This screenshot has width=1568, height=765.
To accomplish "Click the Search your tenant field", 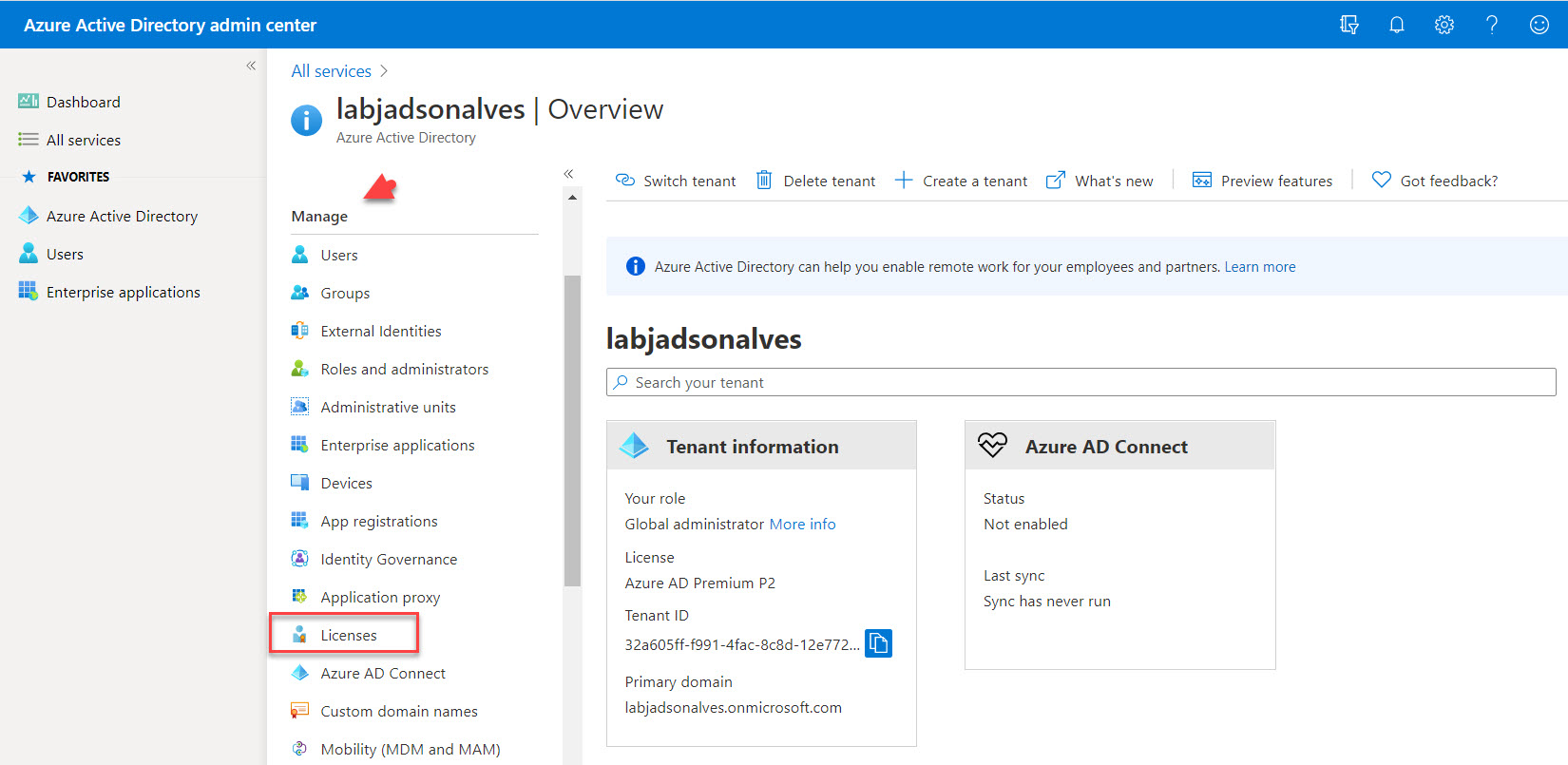I will click(1080, 382).
